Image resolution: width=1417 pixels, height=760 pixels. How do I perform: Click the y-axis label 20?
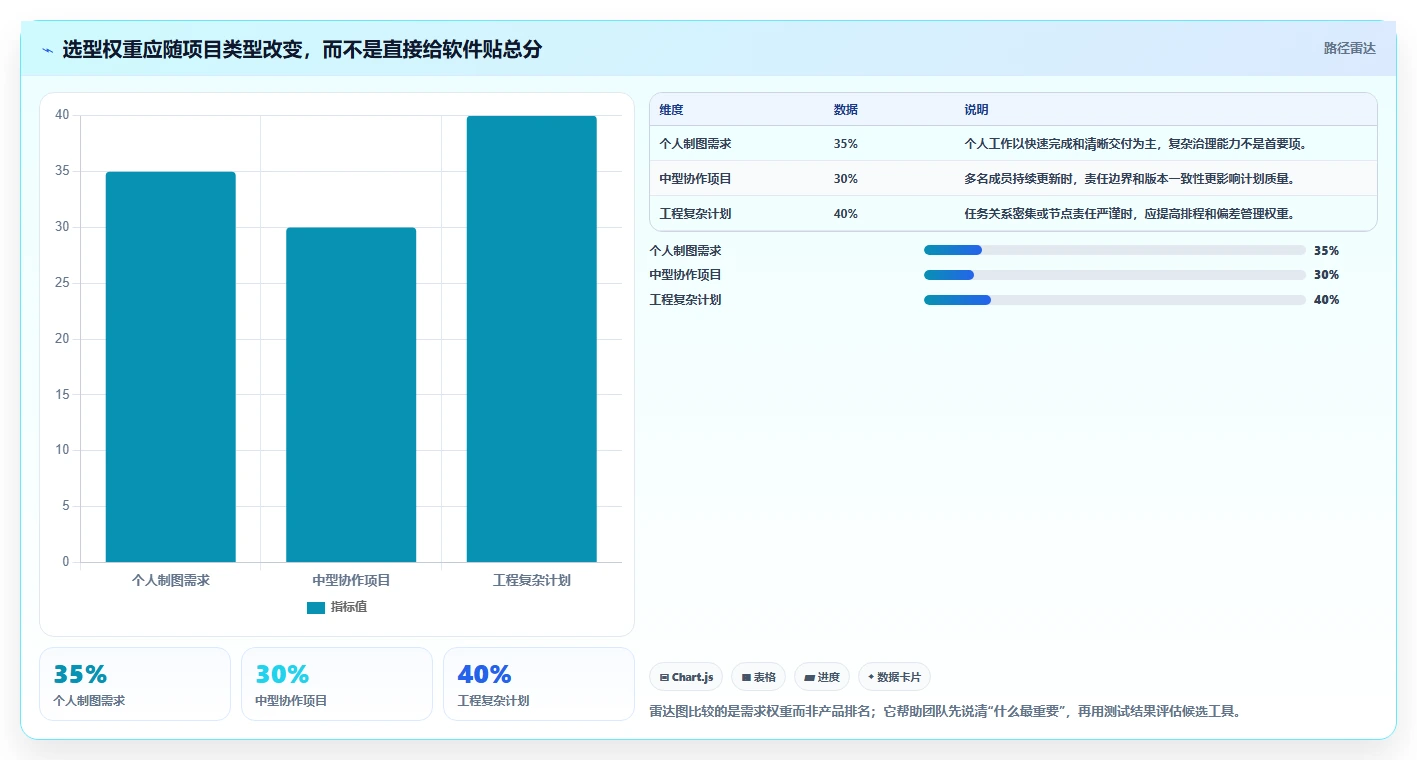(x=62, y=339)
